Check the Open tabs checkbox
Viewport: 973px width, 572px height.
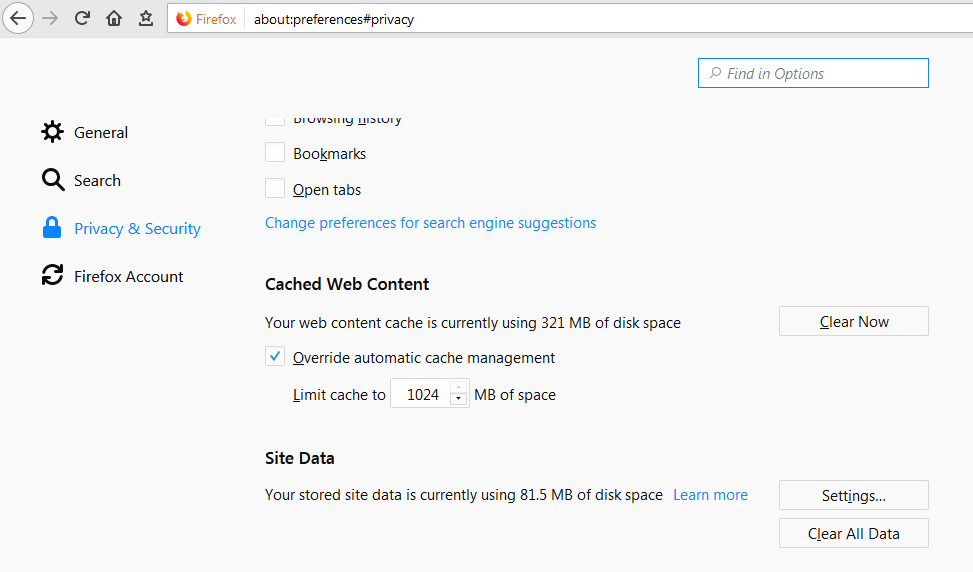pyautogui.click(x=275, y=188)
